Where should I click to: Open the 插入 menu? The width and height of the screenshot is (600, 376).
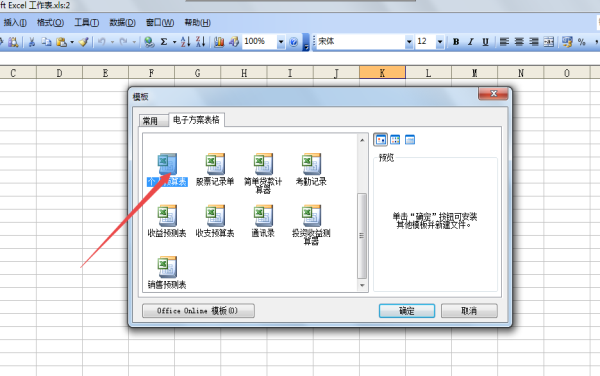pyautogui.click(x=15, y=23)
